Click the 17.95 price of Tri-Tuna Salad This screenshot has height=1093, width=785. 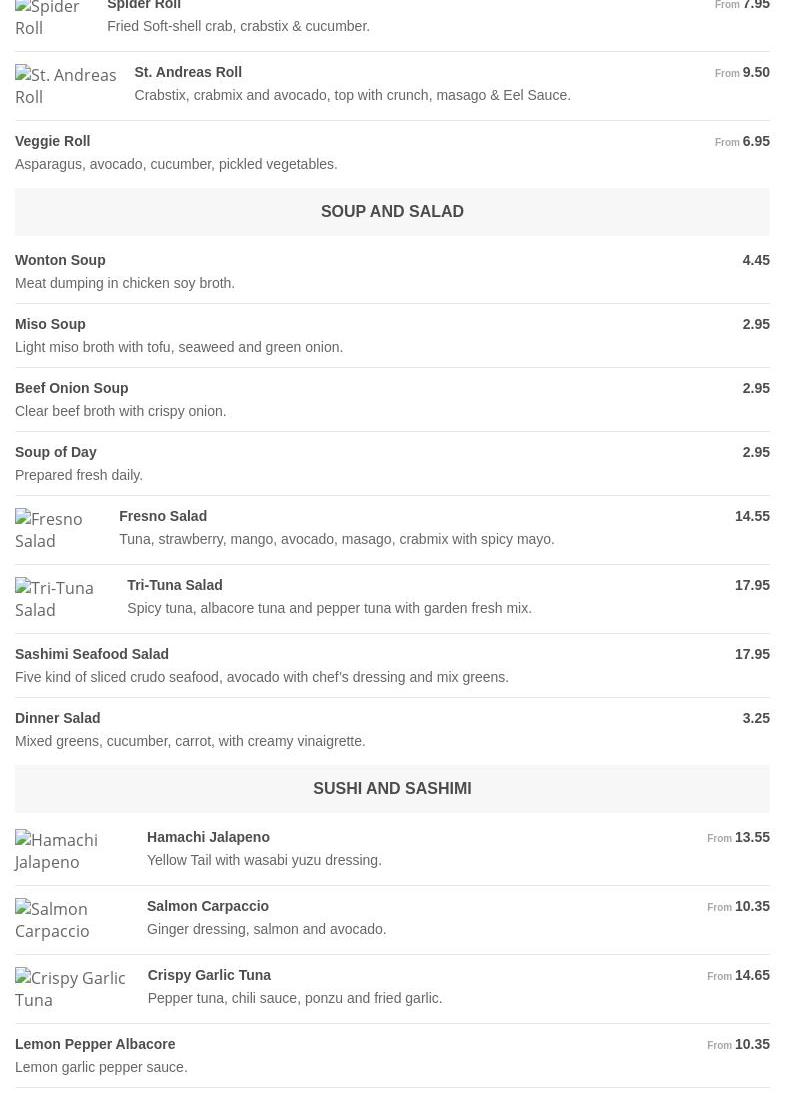(752, 585)
